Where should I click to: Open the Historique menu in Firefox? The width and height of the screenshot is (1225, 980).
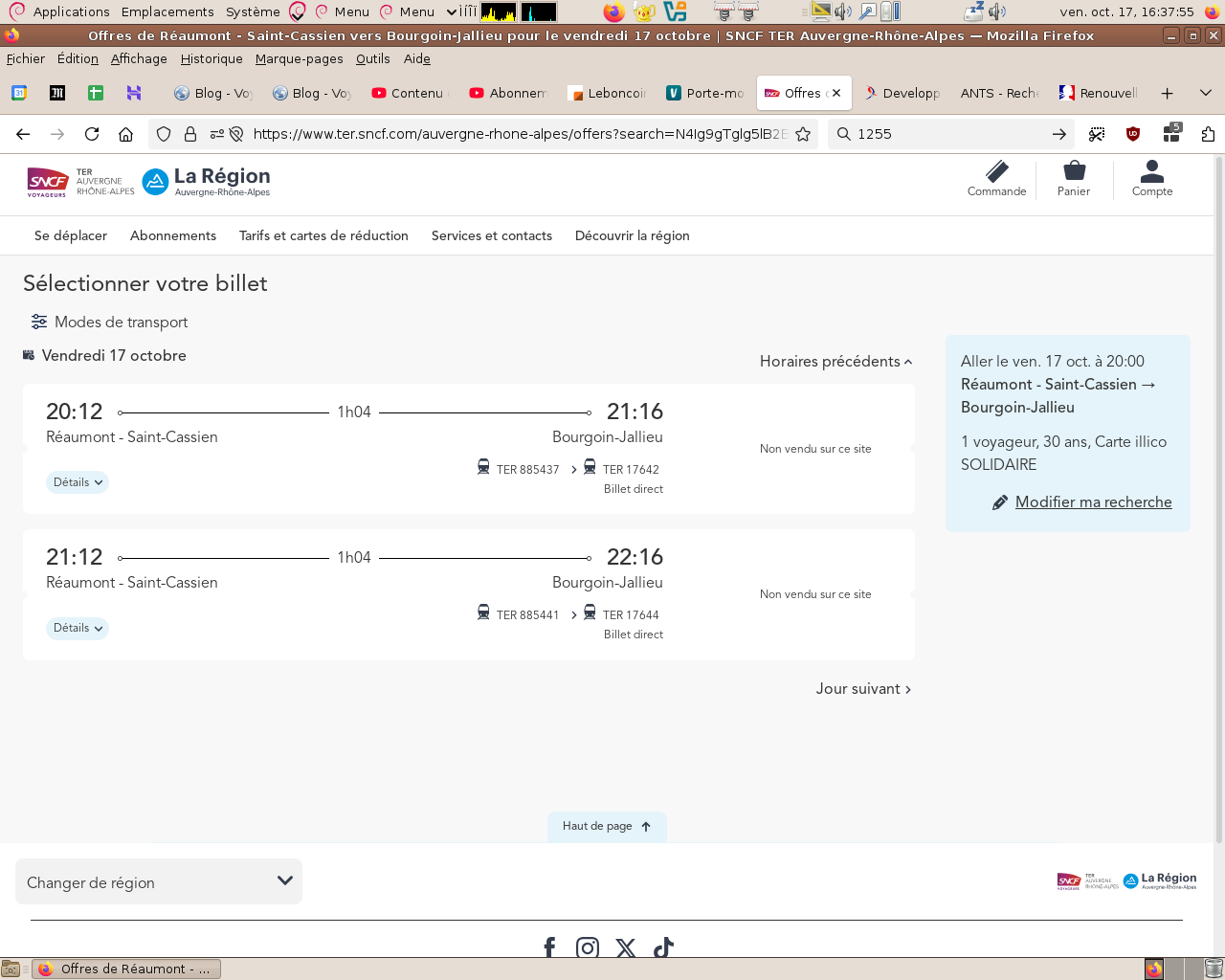tap(212, 58)
